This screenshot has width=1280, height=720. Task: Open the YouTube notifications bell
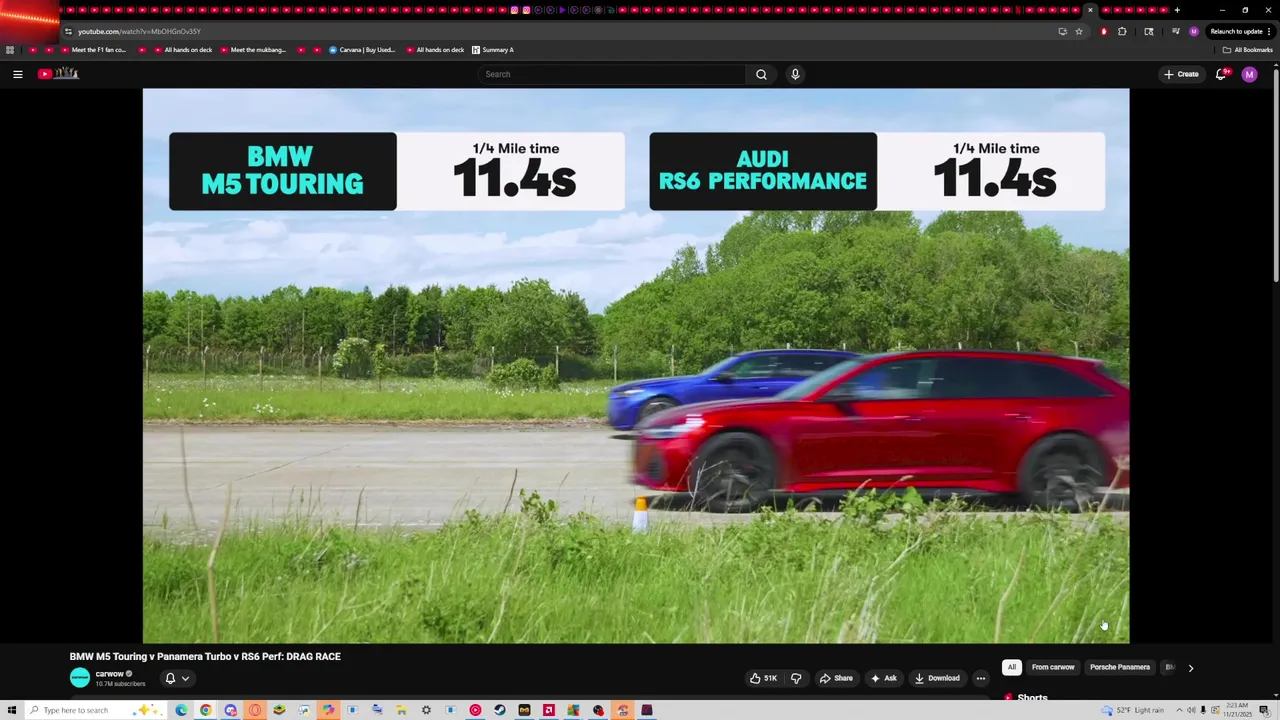coord(1221,74)
